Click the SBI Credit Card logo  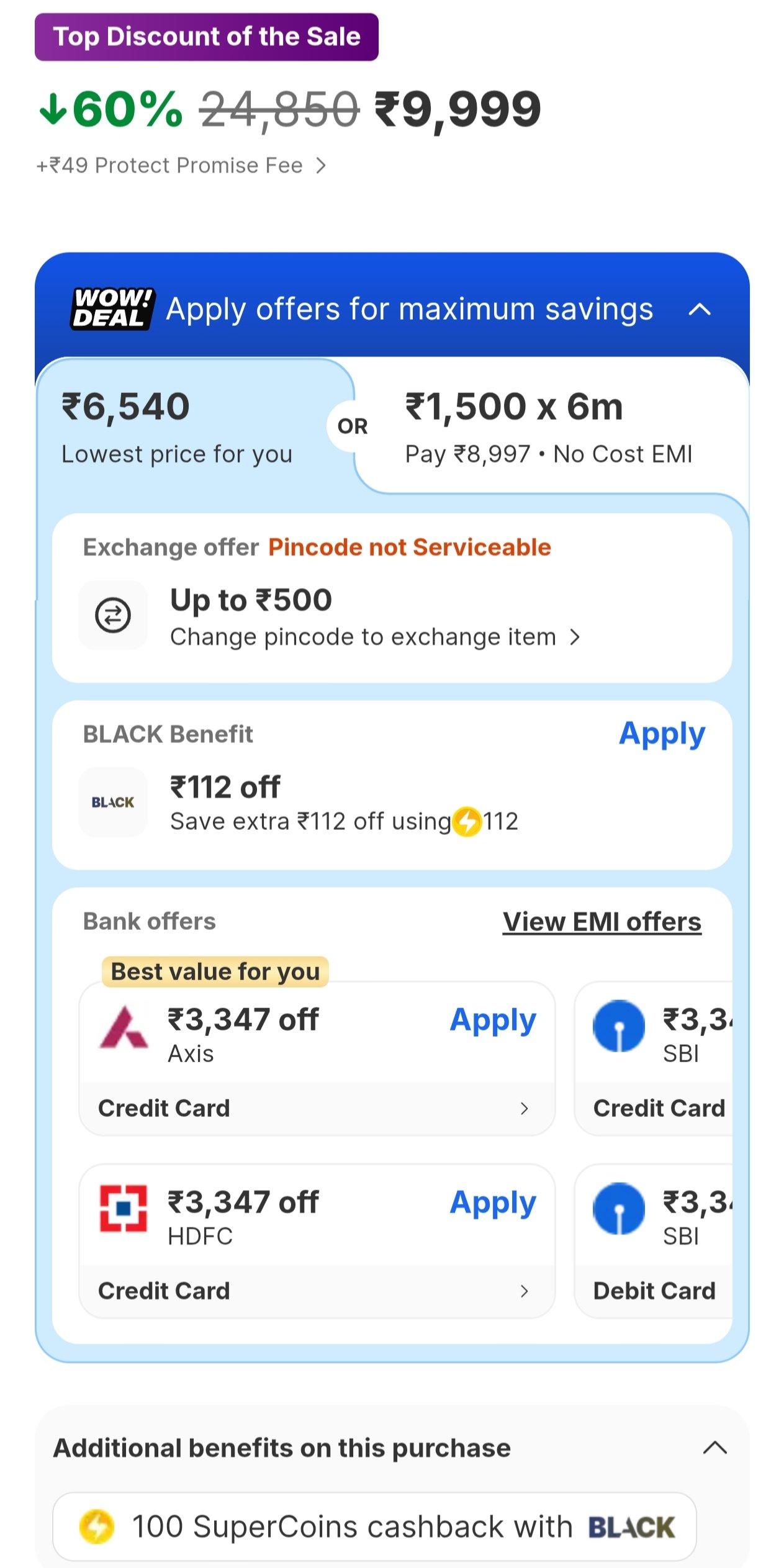[x=618, y=1026]
